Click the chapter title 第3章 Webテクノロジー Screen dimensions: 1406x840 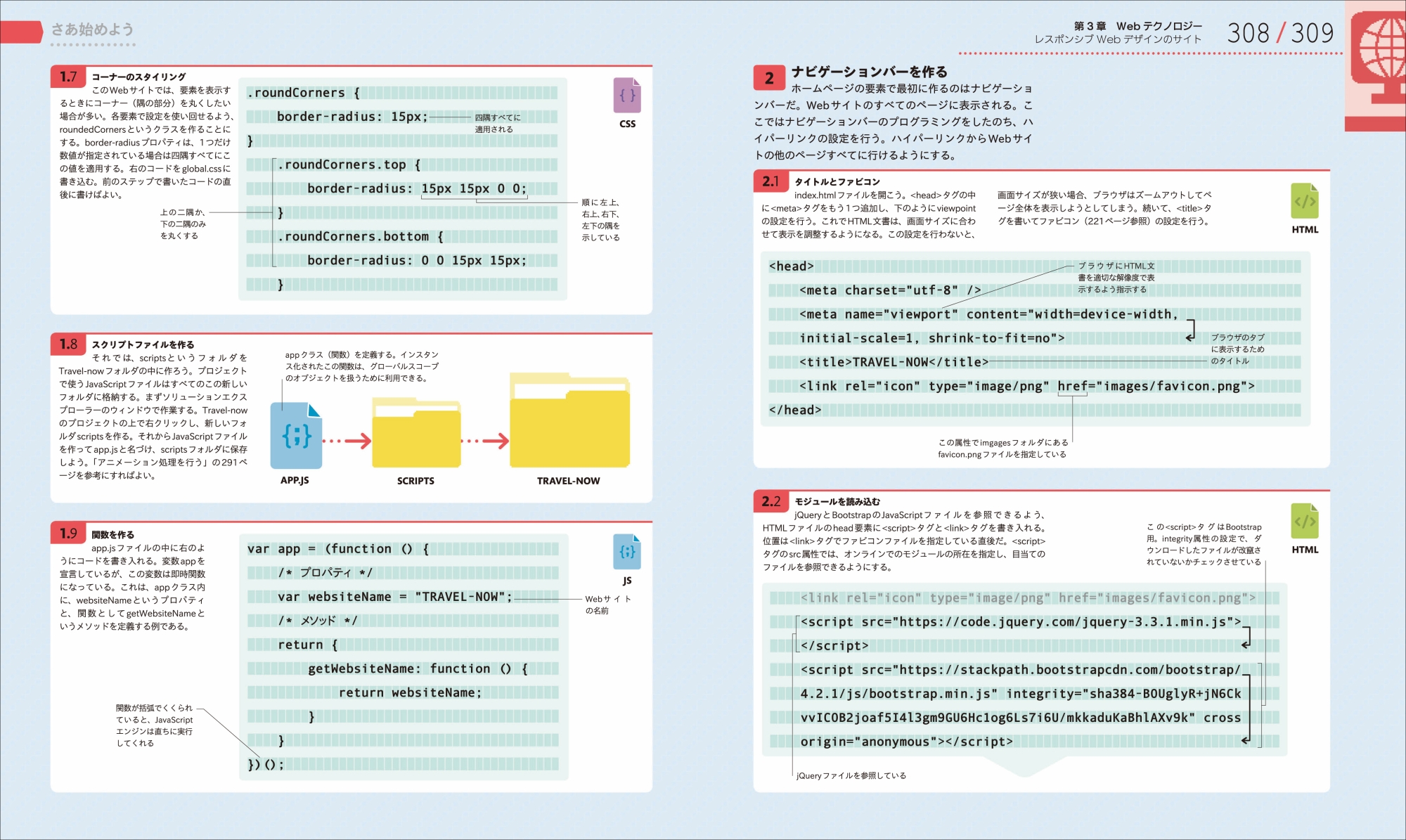(x=1137, y=26)
